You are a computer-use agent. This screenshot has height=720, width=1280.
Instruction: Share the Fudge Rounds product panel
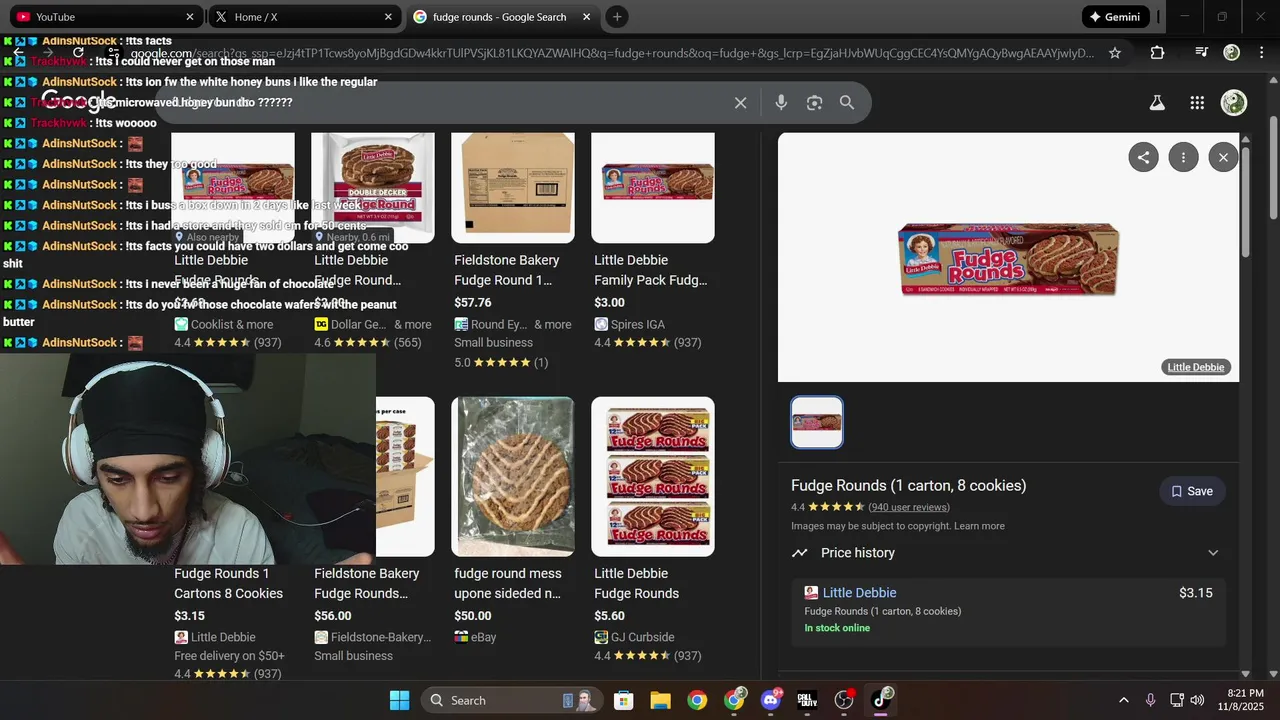pos(1143,157)
